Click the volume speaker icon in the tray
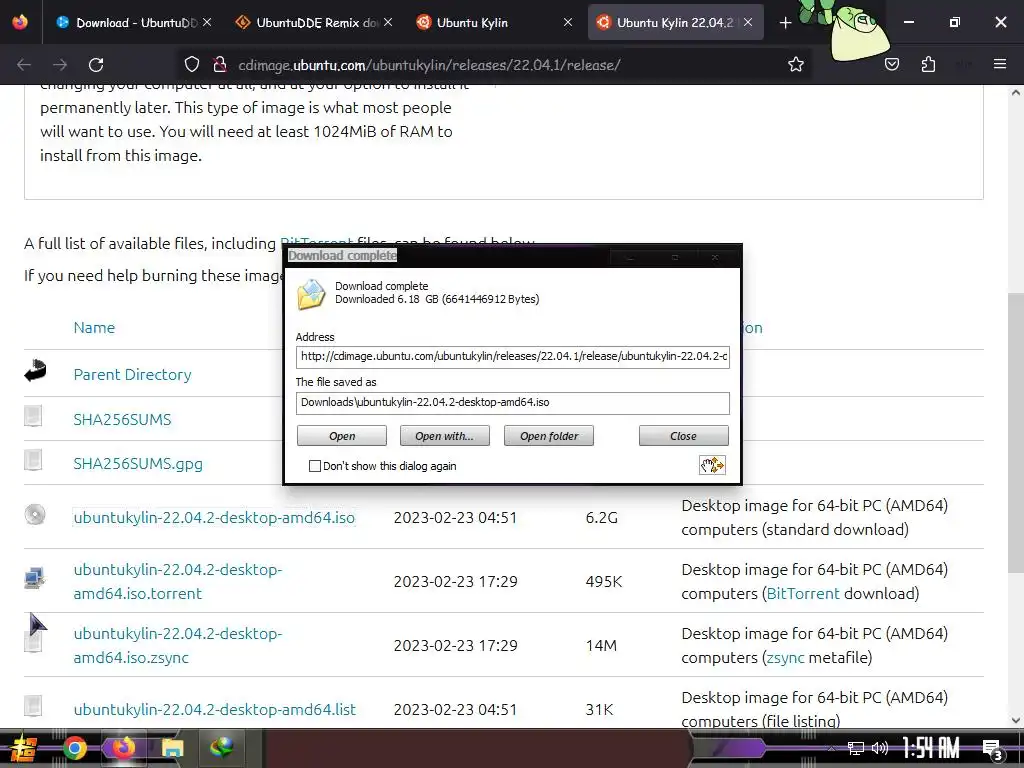The height and width of the screenshot is (768, 1024). click(x=880, y=748)
